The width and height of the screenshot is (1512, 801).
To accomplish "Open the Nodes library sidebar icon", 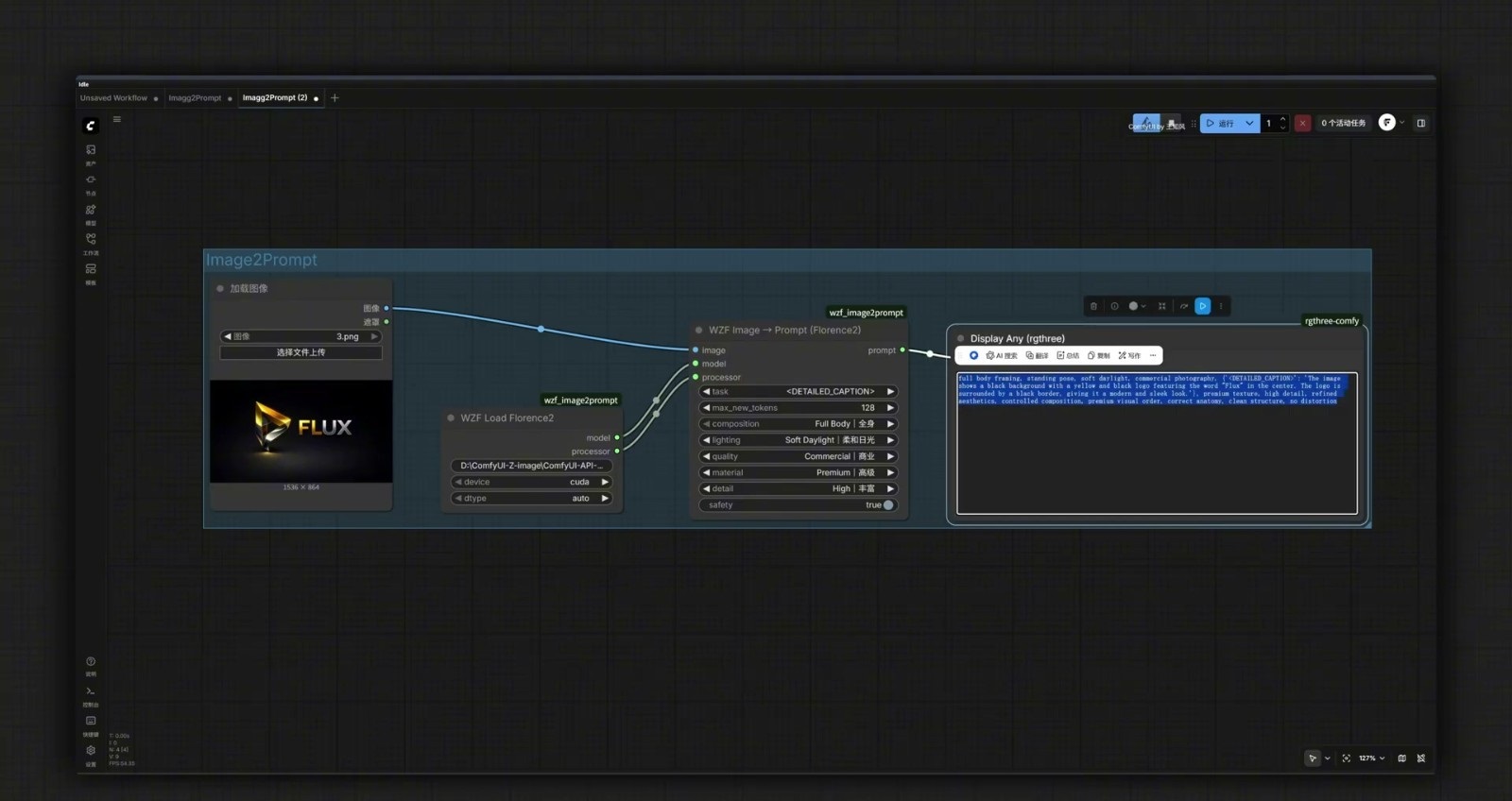I will [91, 179].
